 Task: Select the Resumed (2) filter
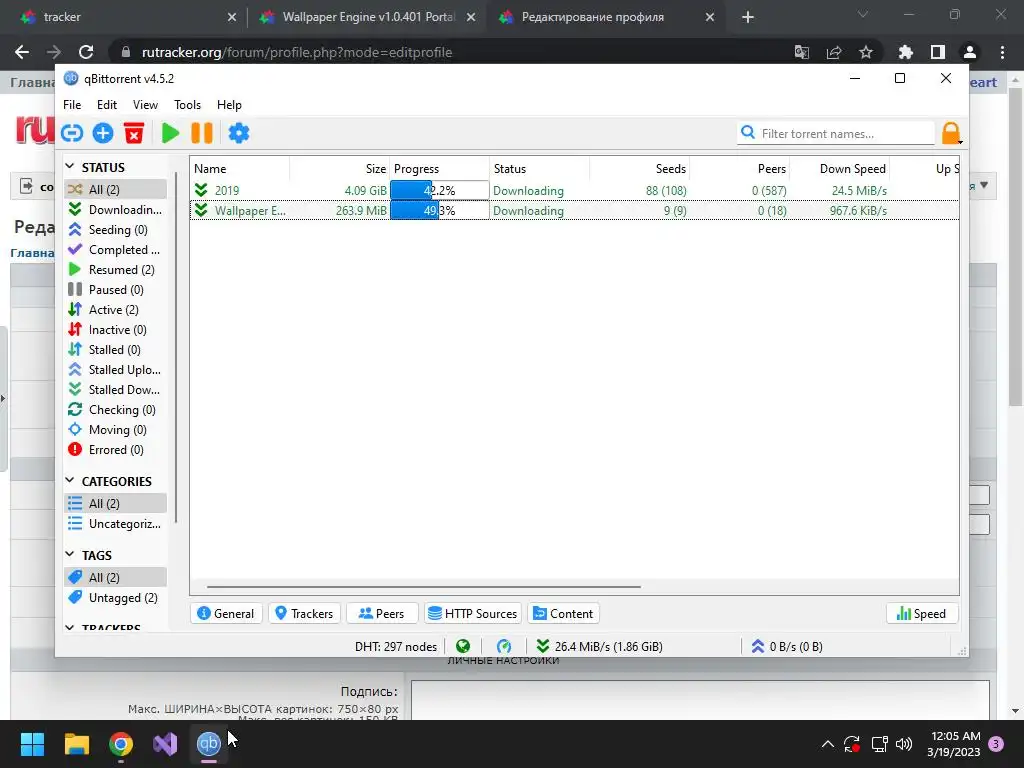click(116, 270)
